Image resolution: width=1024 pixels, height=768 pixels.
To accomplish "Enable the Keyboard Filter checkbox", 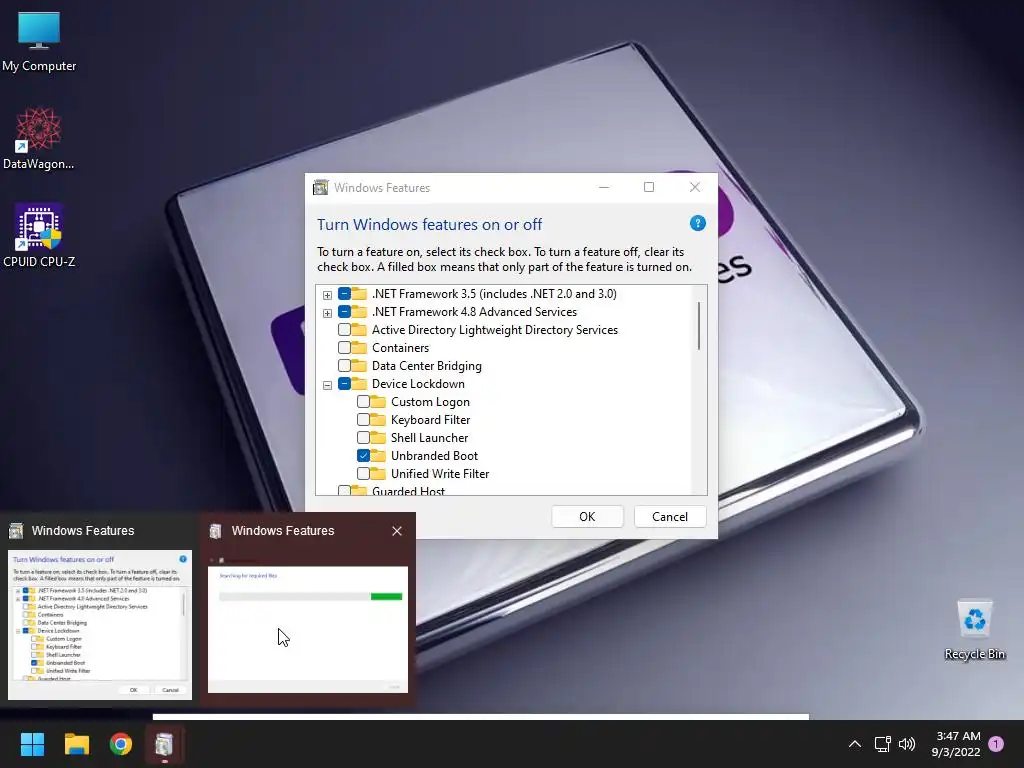I will (363, 420).
